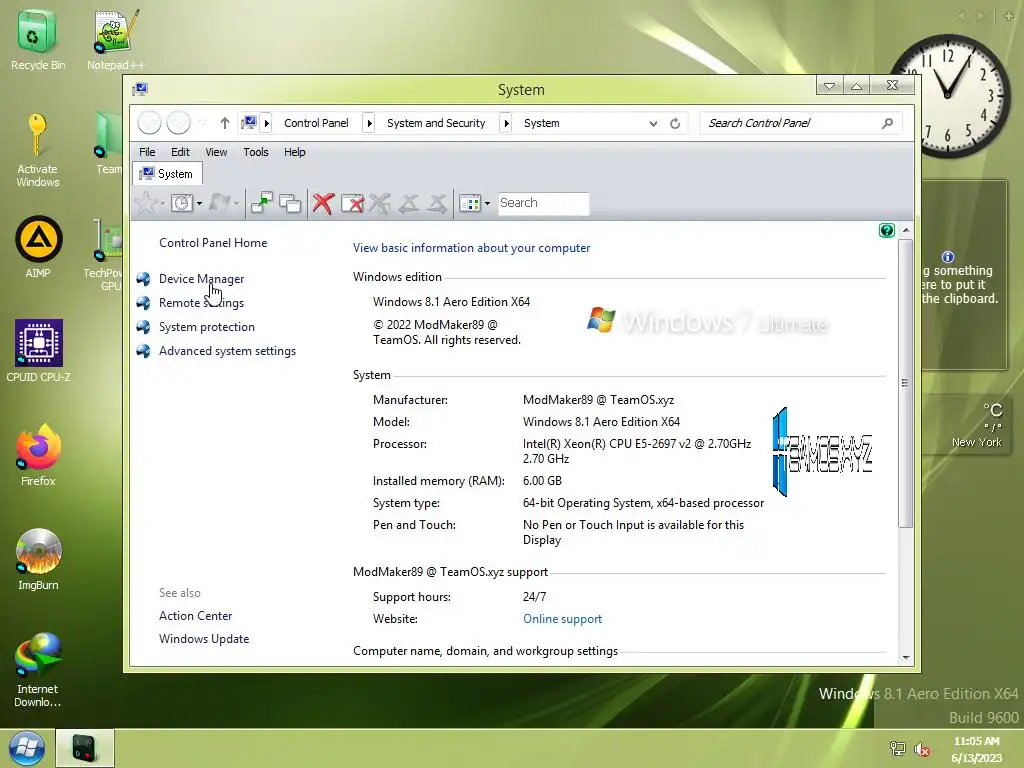This screenshot has height=768, width=1024.
Task: Click the scrollbar down arrow
Action: coord(905,657)
